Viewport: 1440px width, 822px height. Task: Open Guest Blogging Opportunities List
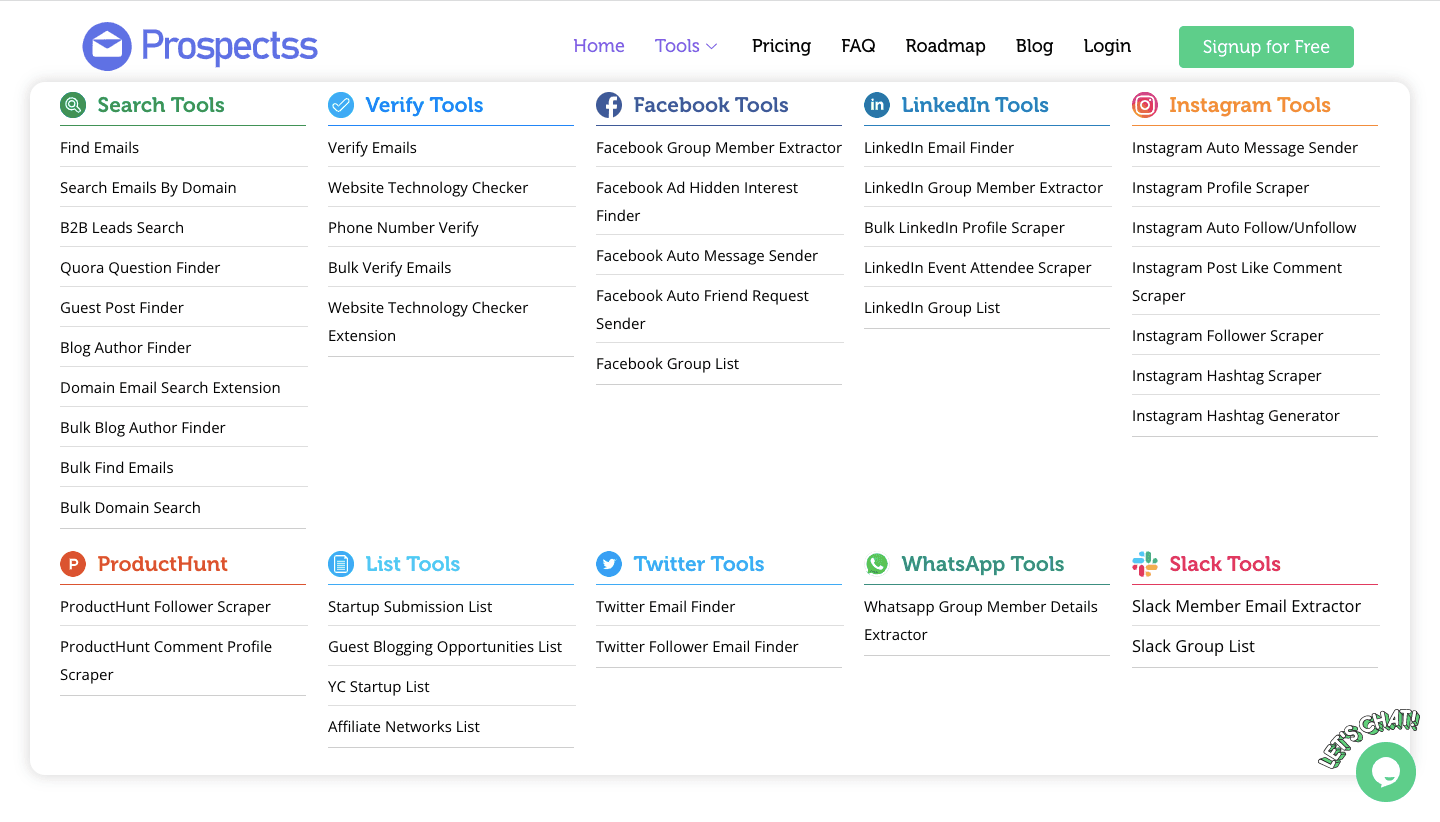[x=445, y=647]
